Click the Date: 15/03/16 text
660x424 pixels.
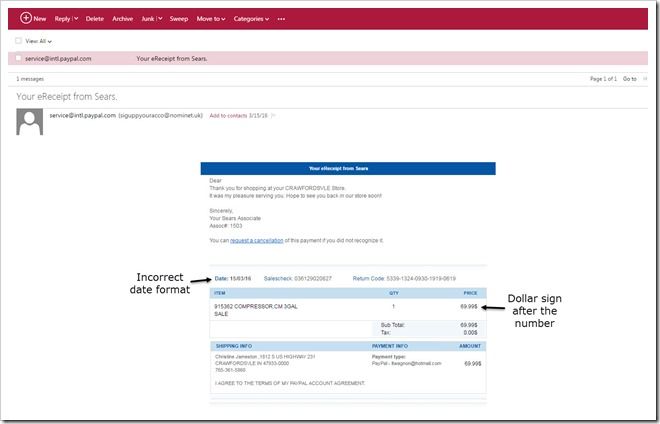click(x=233, y=278)
